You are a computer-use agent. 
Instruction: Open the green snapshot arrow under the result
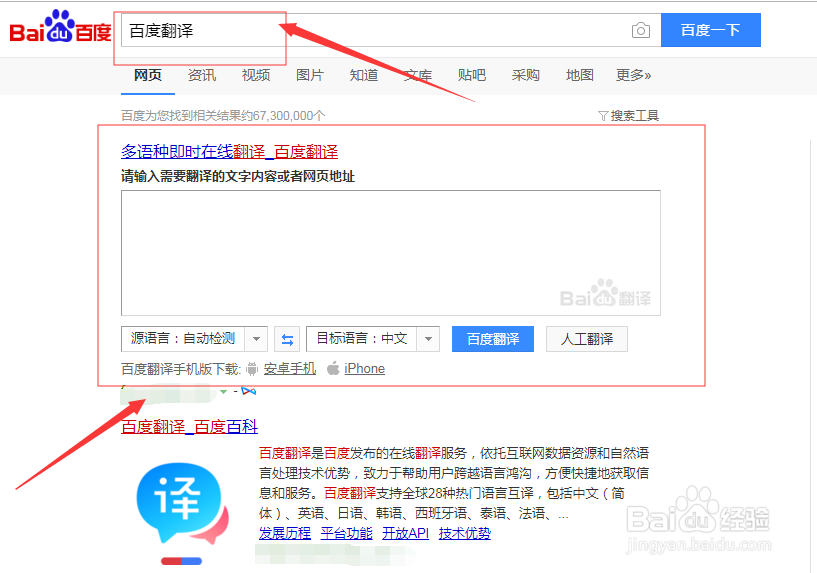224,391
